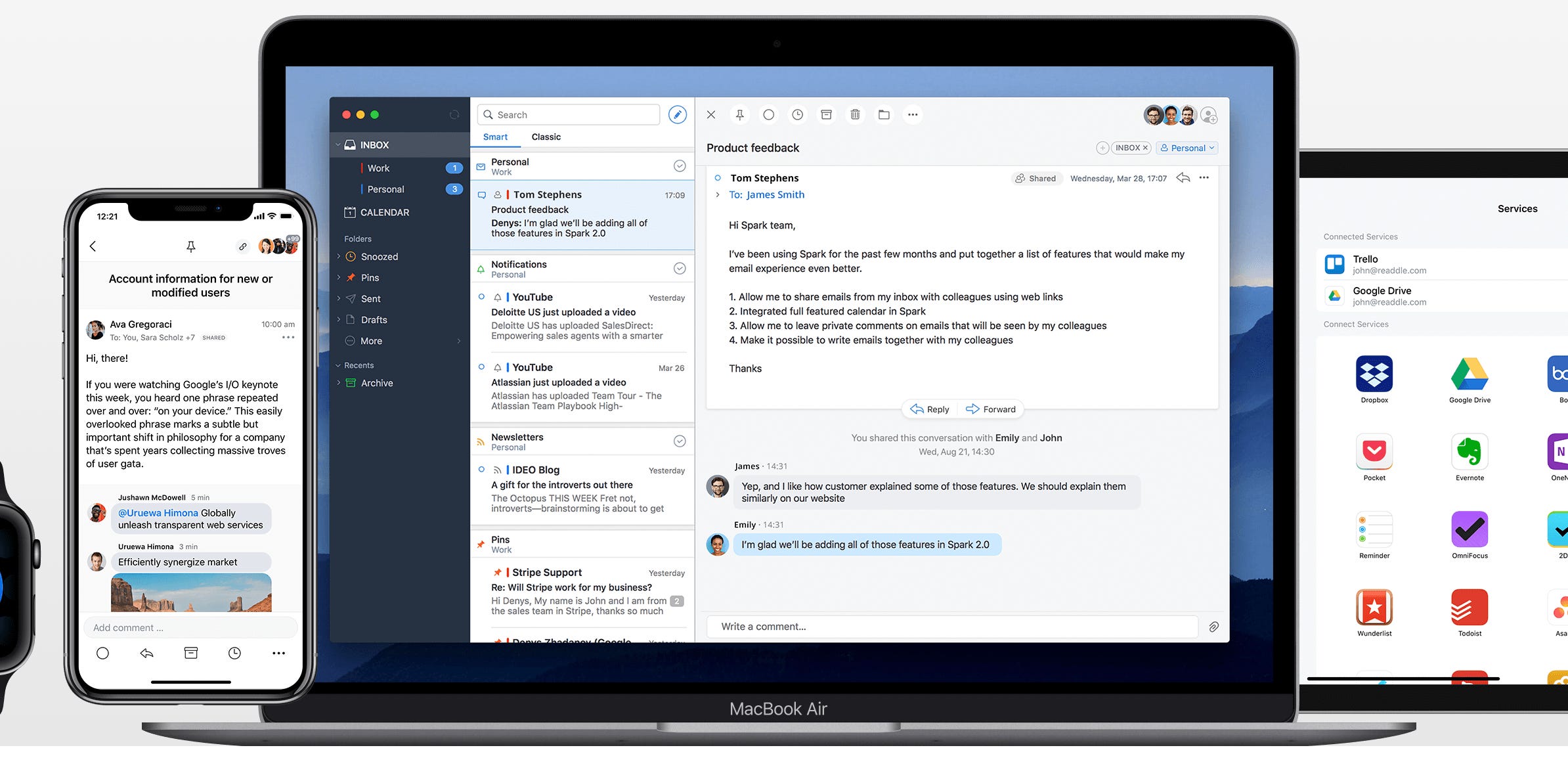Remove the INBOX tag from the email

[x=1145, y=148]
